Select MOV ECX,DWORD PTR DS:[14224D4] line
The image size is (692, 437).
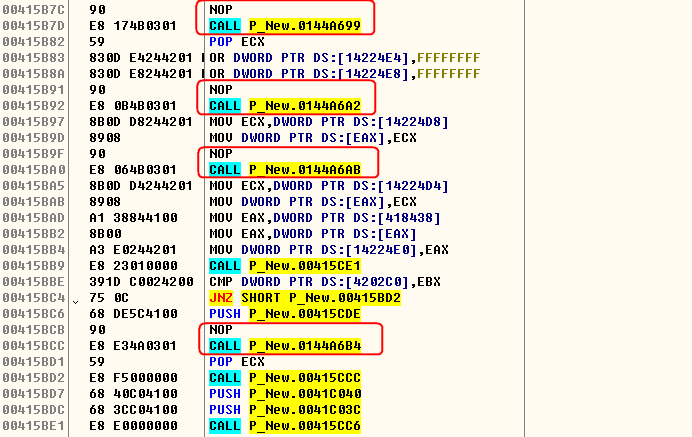click(329, 186)
